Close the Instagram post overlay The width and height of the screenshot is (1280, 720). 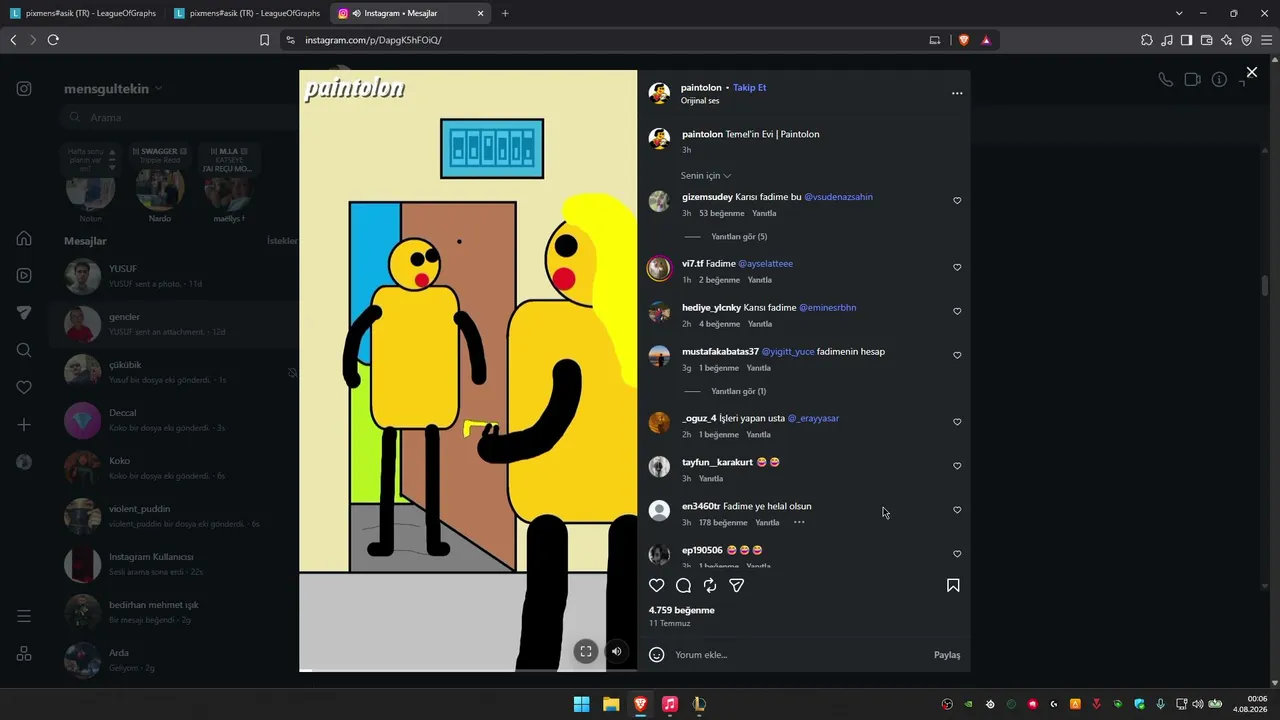tap(1251, 72)
